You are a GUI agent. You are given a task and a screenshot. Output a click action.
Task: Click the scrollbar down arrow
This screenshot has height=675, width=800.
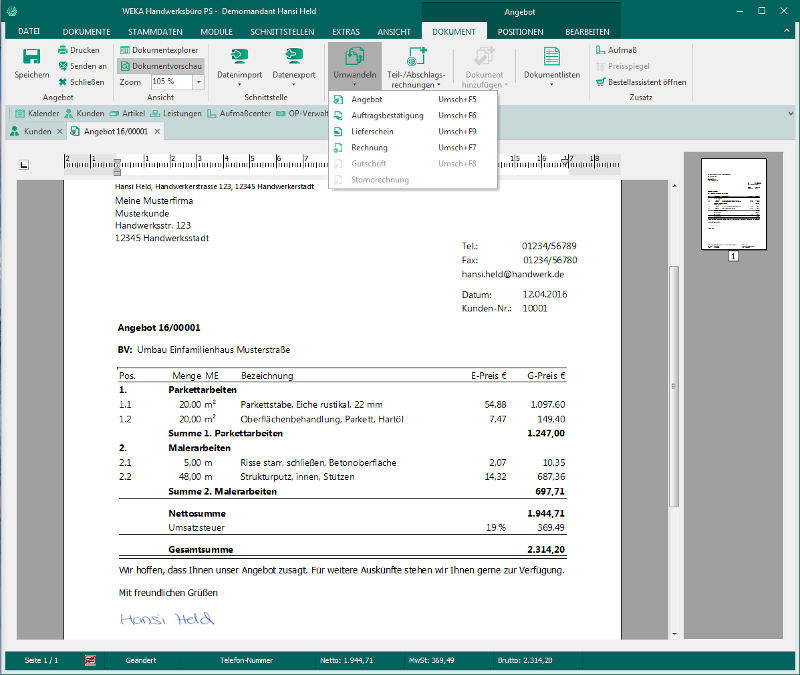pos(674,634)
